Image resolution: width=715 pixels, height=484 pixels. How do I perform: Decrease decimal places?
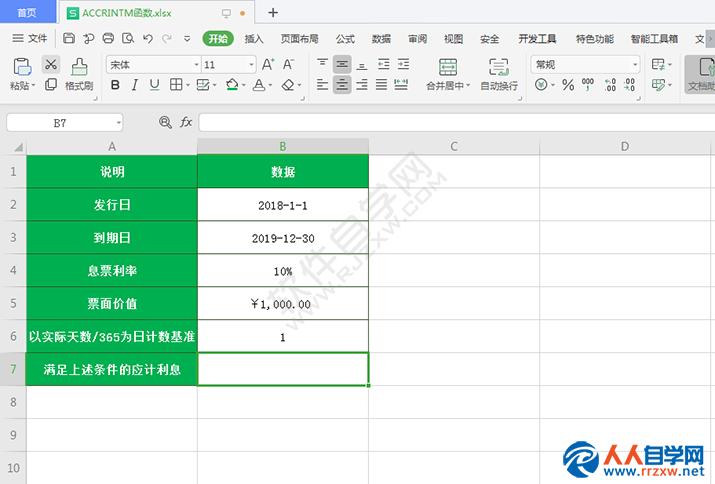(x=629, y=84)
